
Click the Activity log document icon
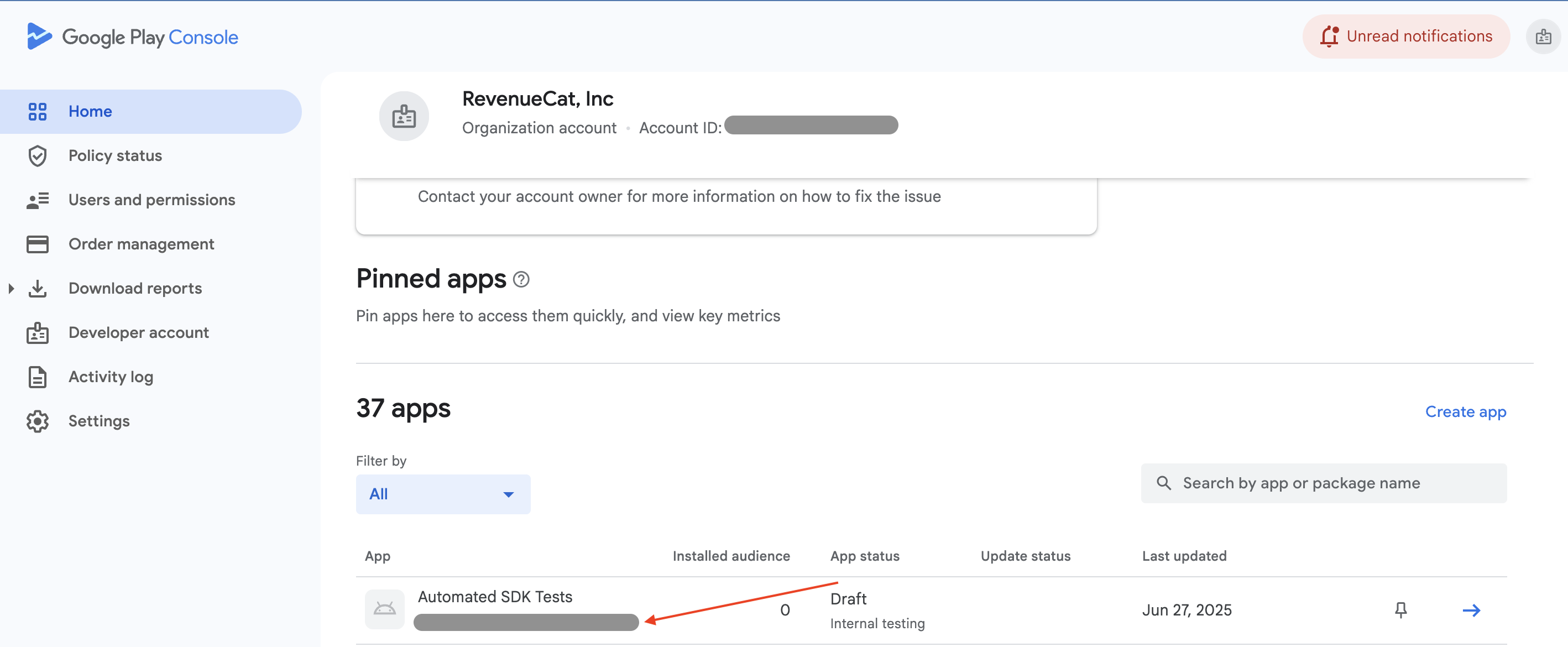tap(37, 377)
